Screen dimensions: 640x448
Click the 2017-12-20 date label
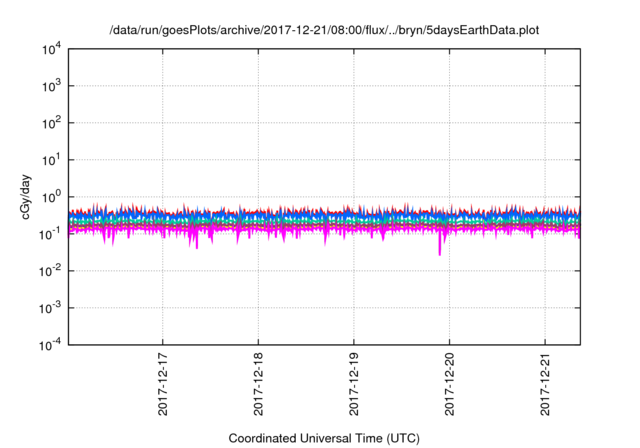tap(449, 385)
